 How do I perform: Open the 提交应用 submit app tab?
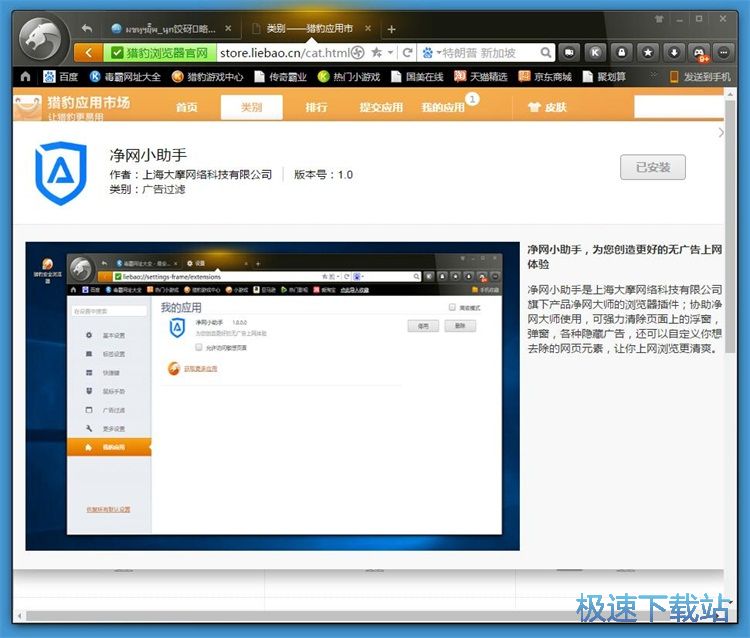pos(381,107)
